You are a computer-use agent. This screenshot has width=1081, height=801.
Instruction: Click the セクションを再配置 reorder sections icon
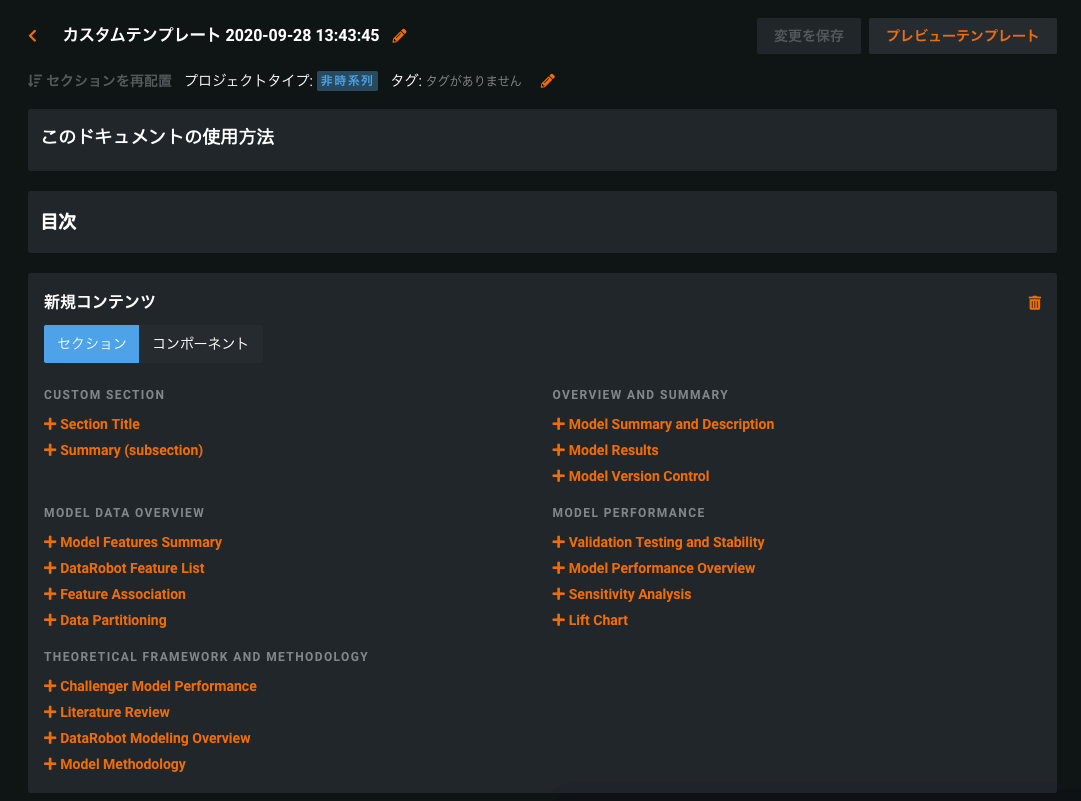pos(35,81)
